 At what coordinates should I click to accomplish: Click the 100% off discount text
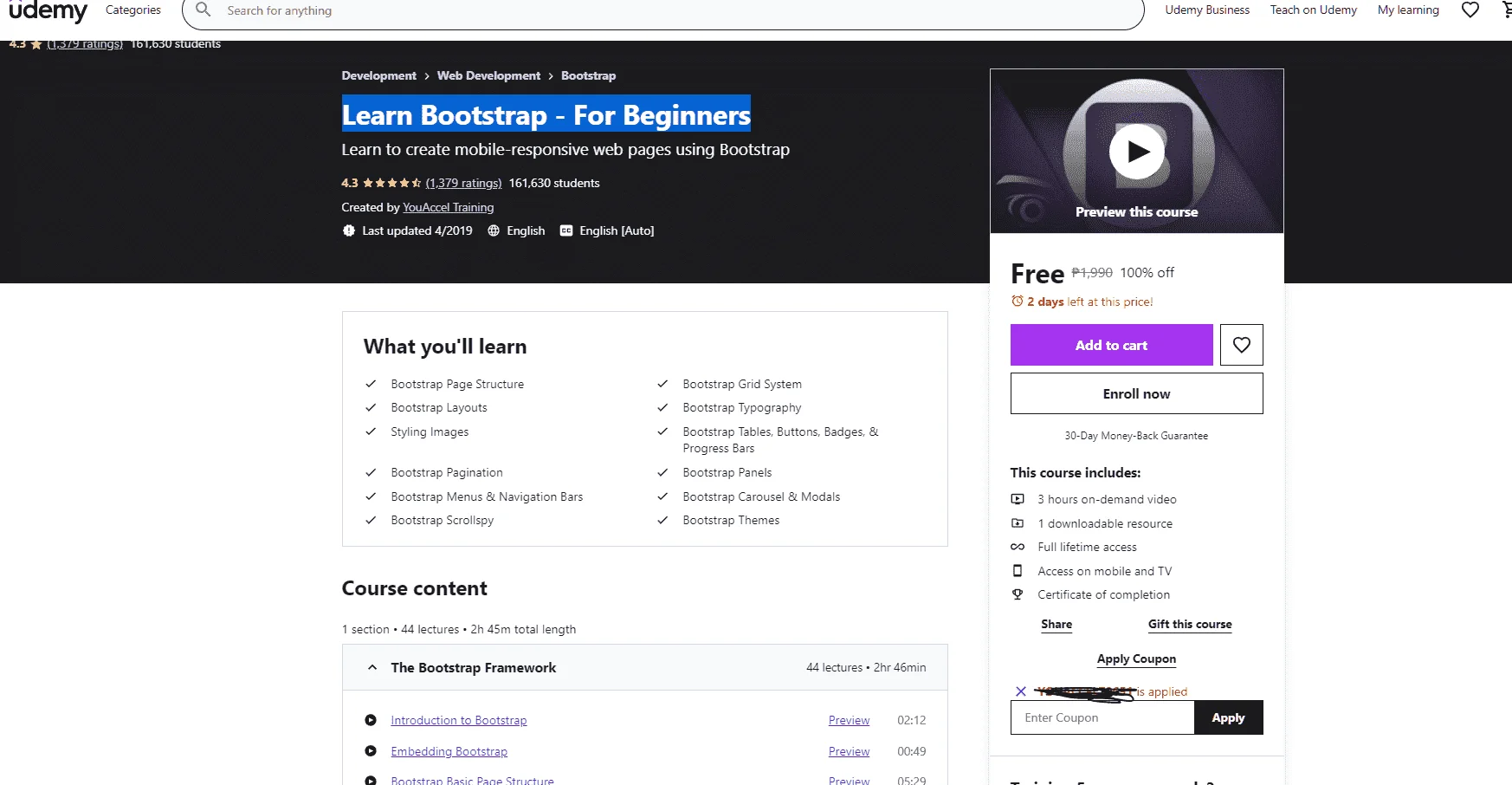[x=1147, y=272]
